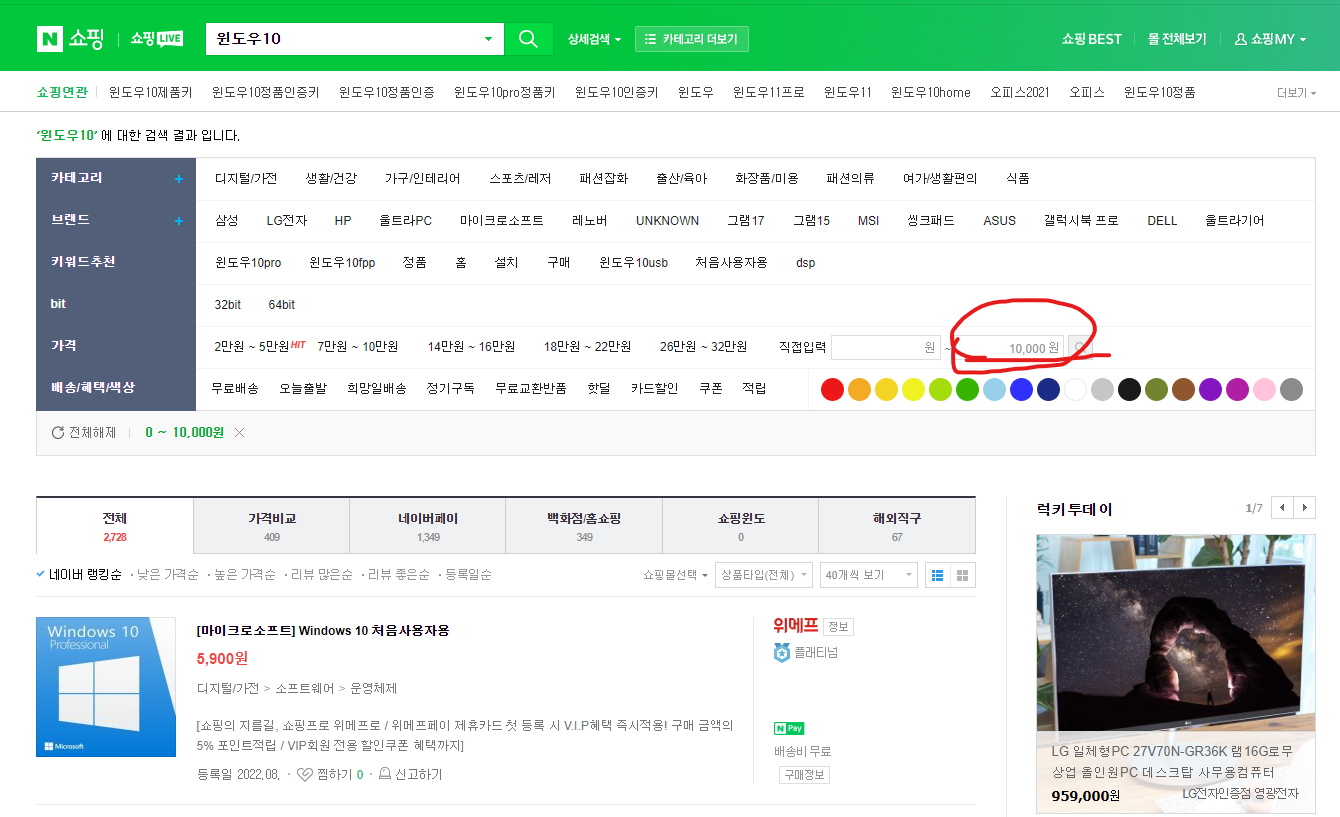Switch to the 가격비교 tab
Image resolution: width=1340 pixels, height=817 pixels.
[271, 526]
